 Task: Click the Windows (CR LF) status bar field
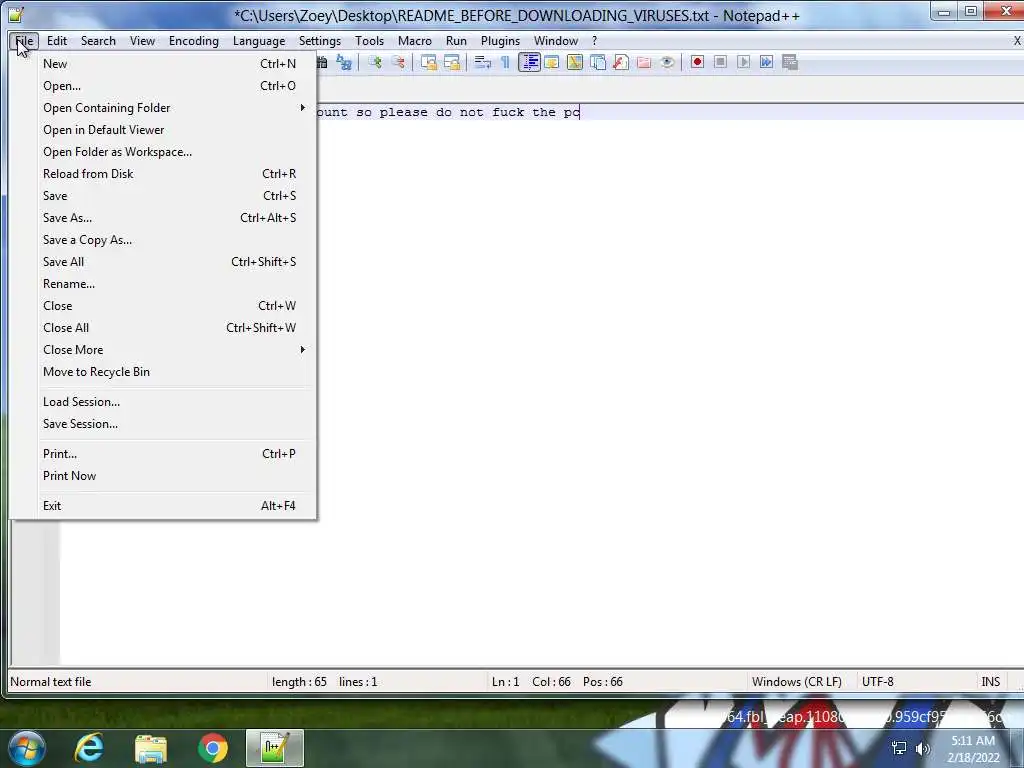click(801, 682)
